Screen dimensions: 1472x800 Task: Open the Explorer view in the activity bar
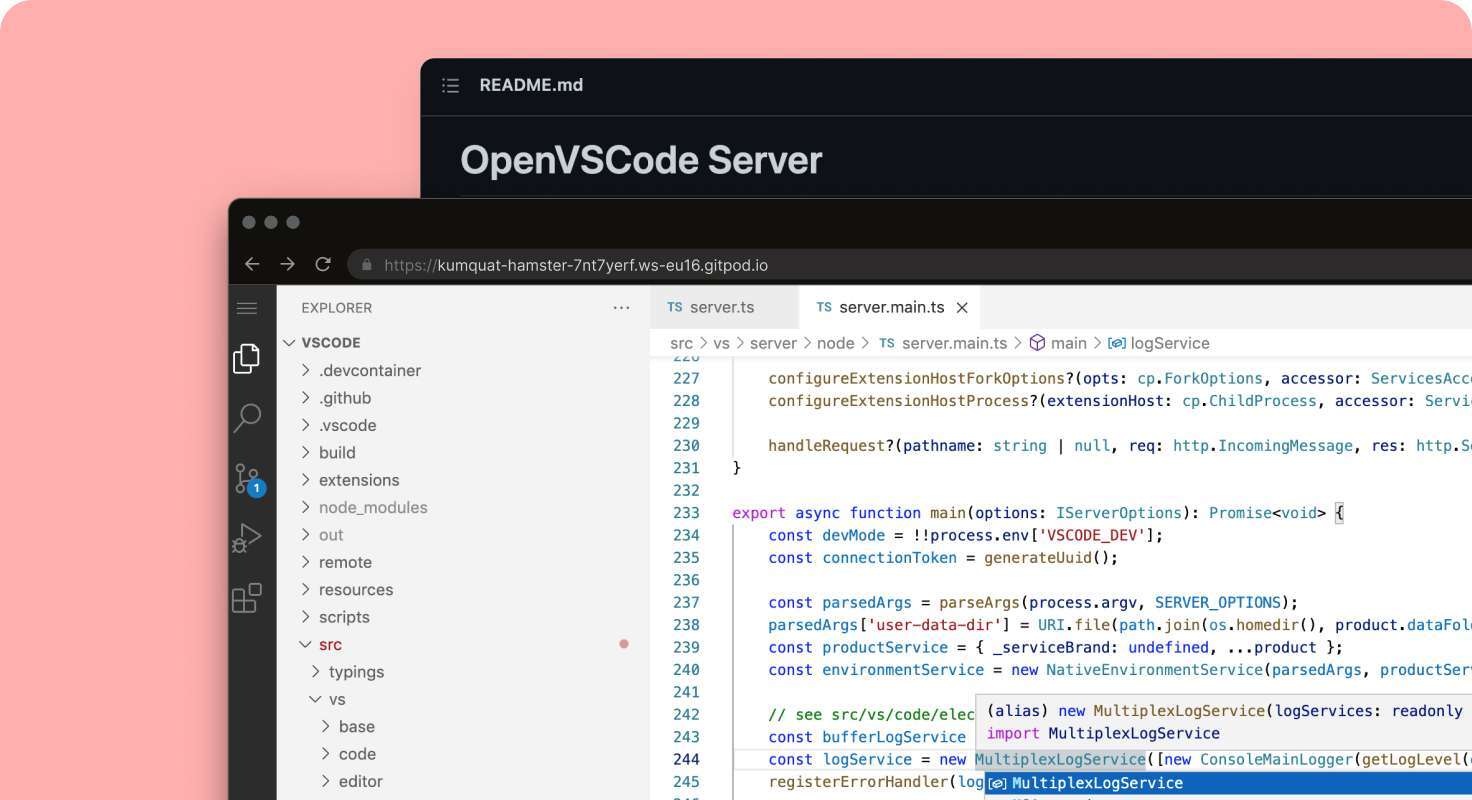(246, 358)
